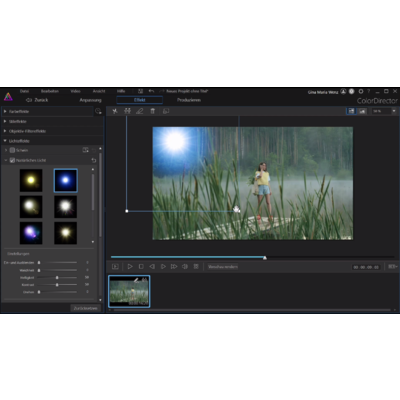Click the undo arrow in the title bar
400x400 pixels.
pos(151,91)
